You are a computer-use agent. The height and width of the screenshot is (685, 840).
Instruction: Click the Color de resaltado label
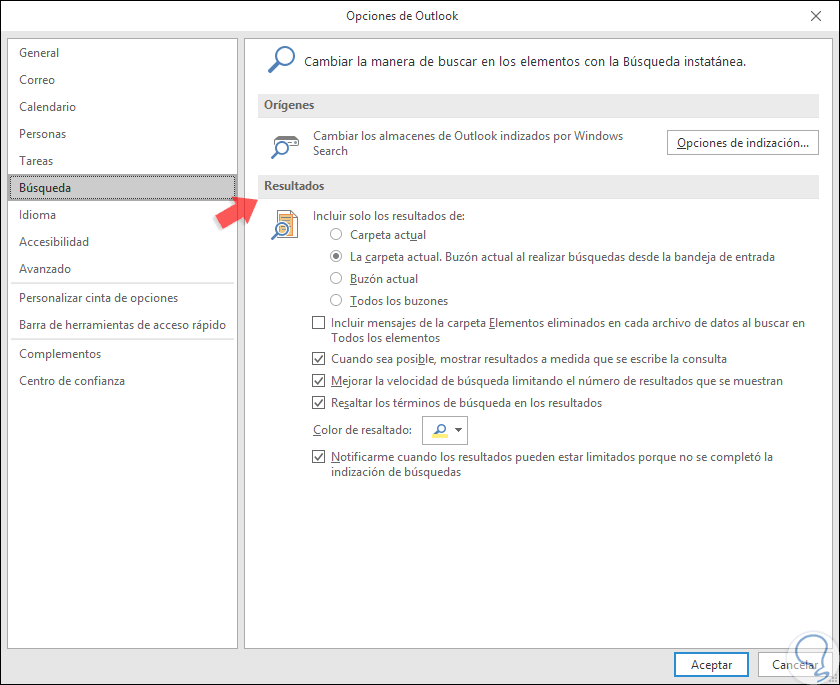point(362,430)
